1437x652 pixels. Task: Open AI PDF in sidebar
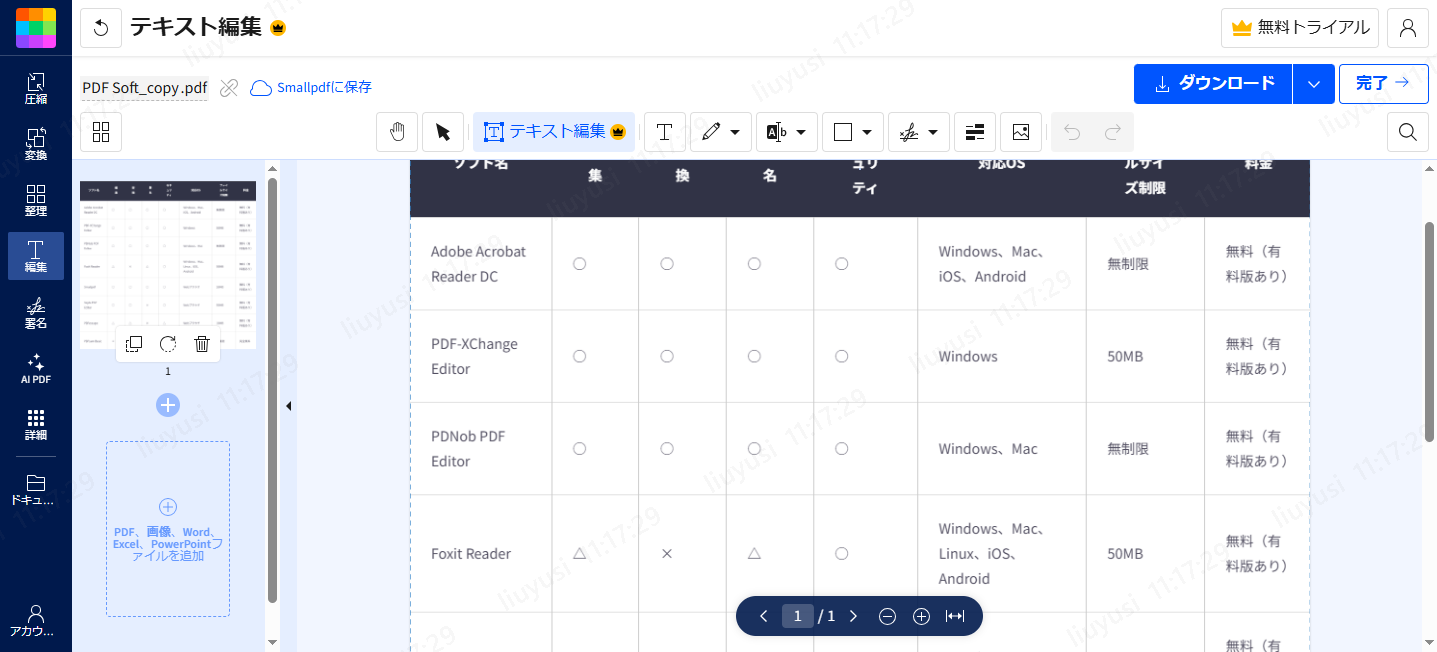click(36, 368)
